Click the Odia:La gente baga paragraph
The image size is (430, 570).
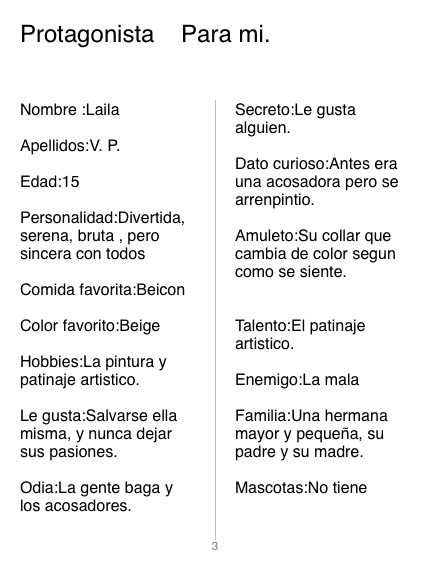97,497
